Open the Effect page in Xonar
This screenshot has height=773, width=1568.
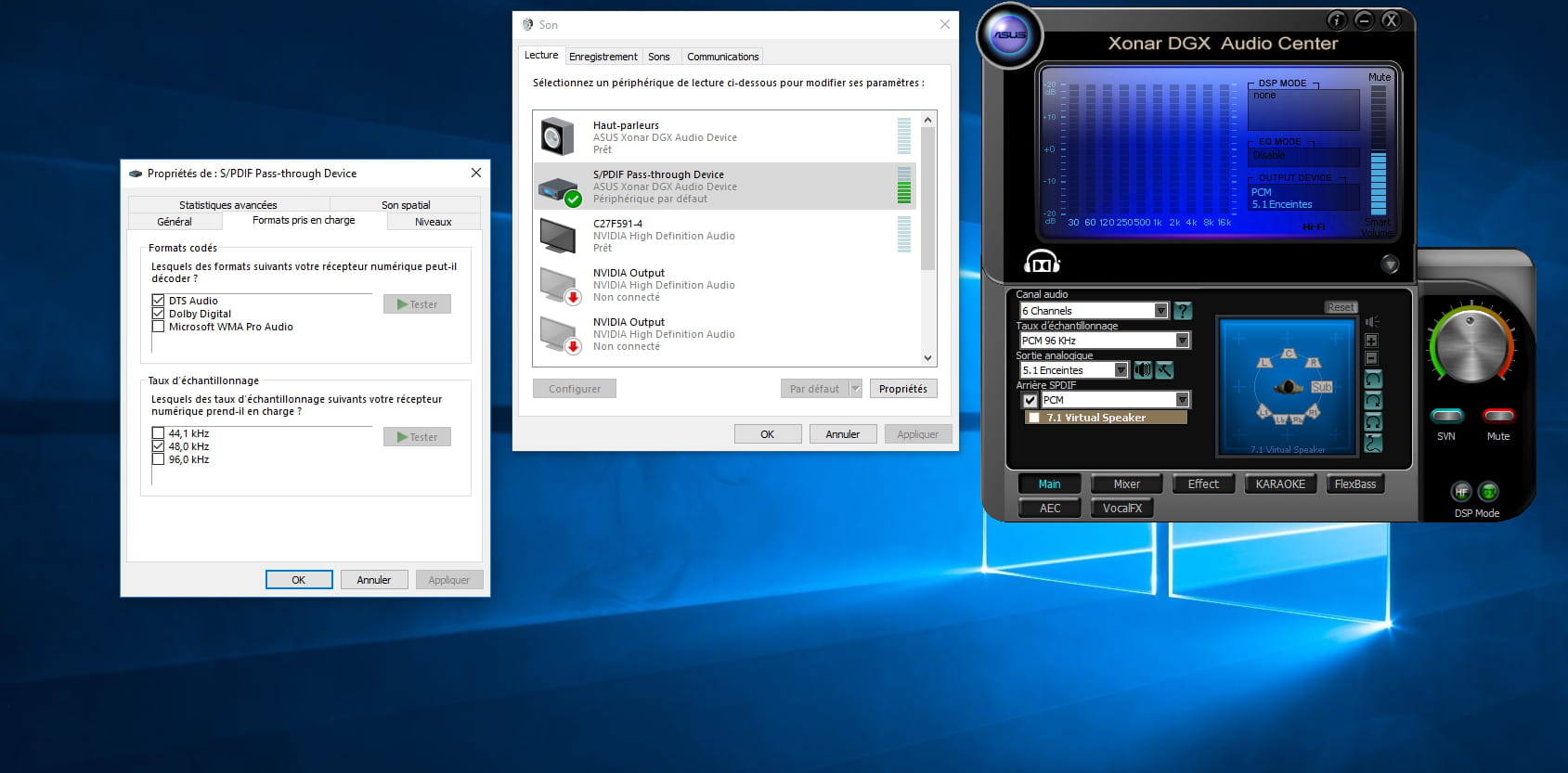pyautogui.click(x=1203, y=484)
